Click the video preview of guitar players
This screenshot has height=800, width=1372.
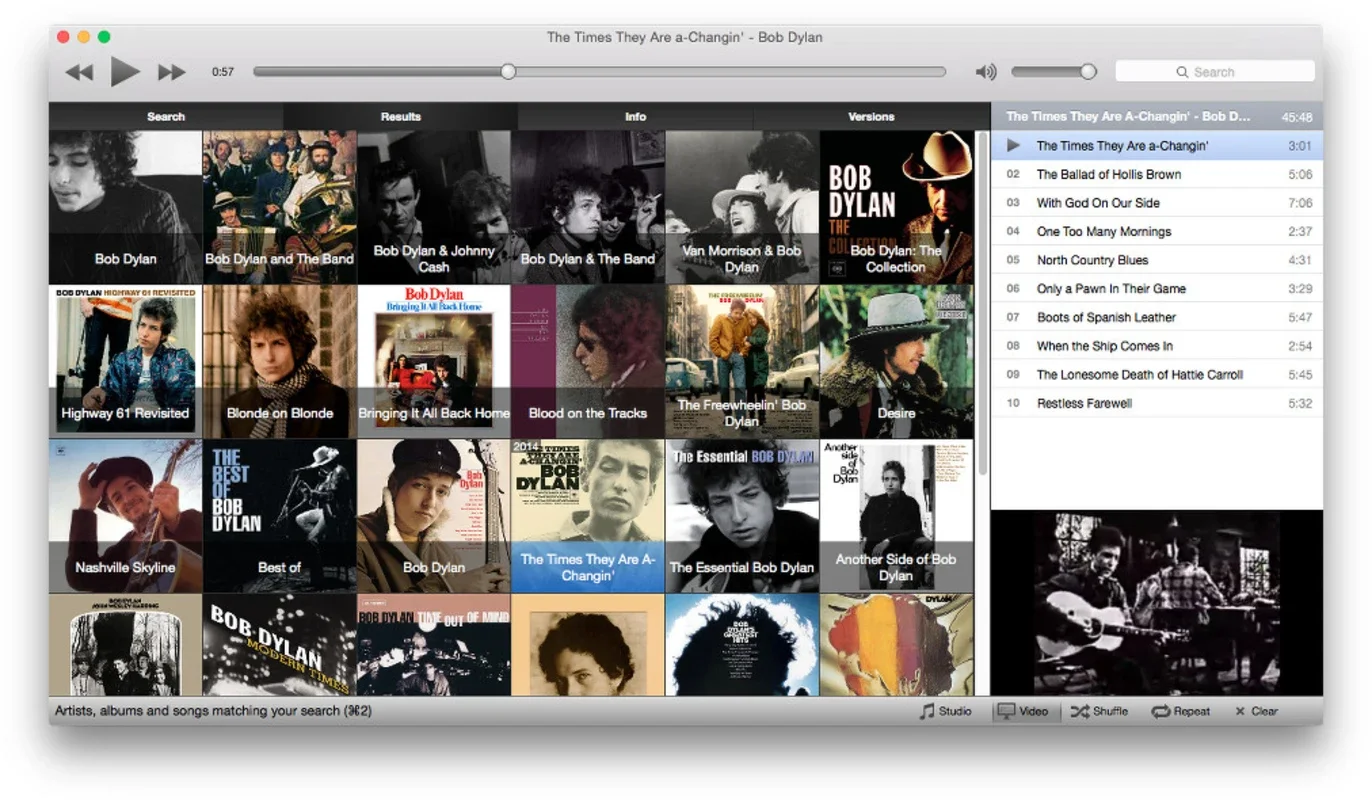1157,603
